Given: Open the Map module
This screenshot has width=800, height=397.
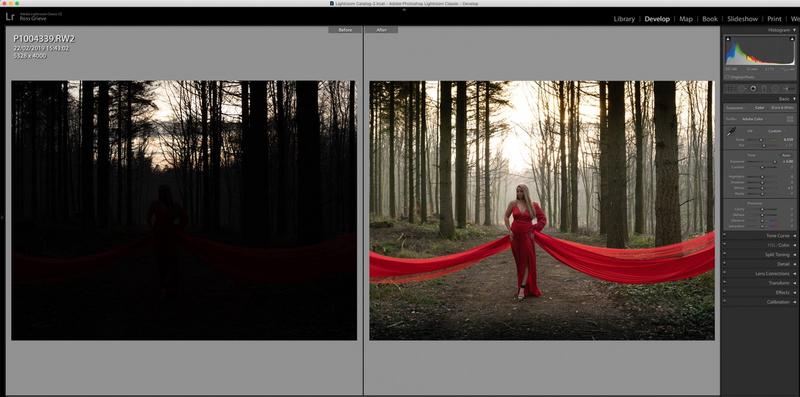Looking at the screenshot, I should pyautogui.click(x=686, y=19).
